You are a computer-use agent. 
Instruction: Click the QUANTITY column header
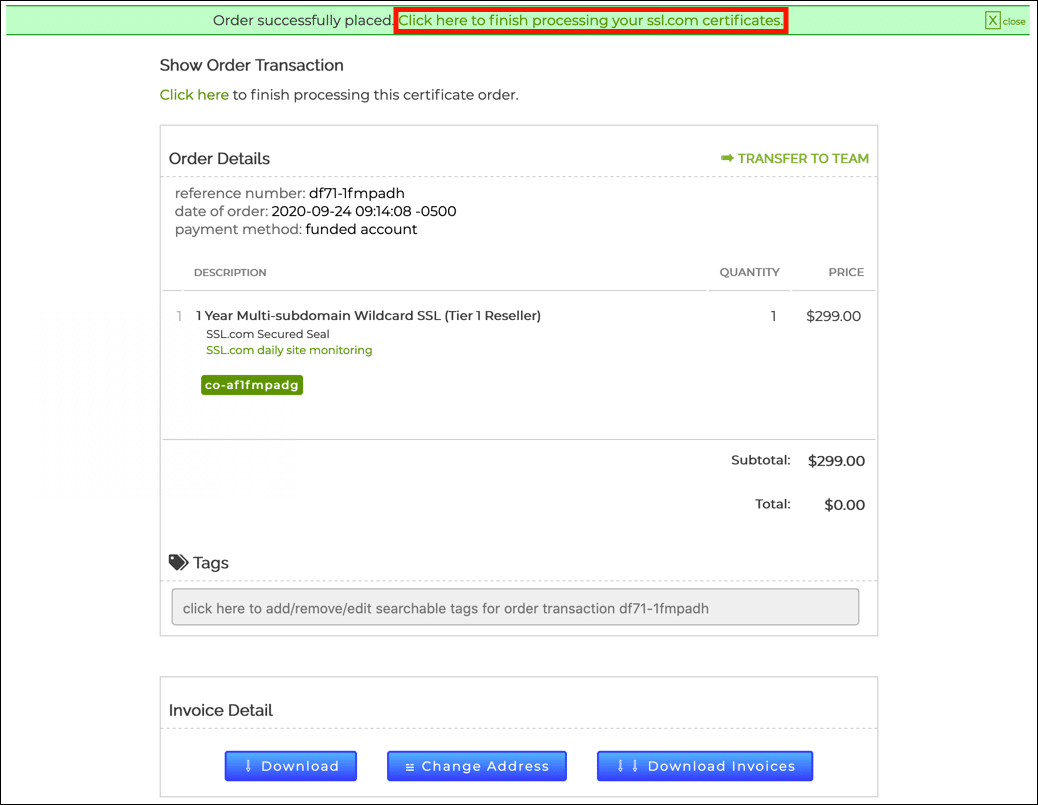click(x=749, y=272)
